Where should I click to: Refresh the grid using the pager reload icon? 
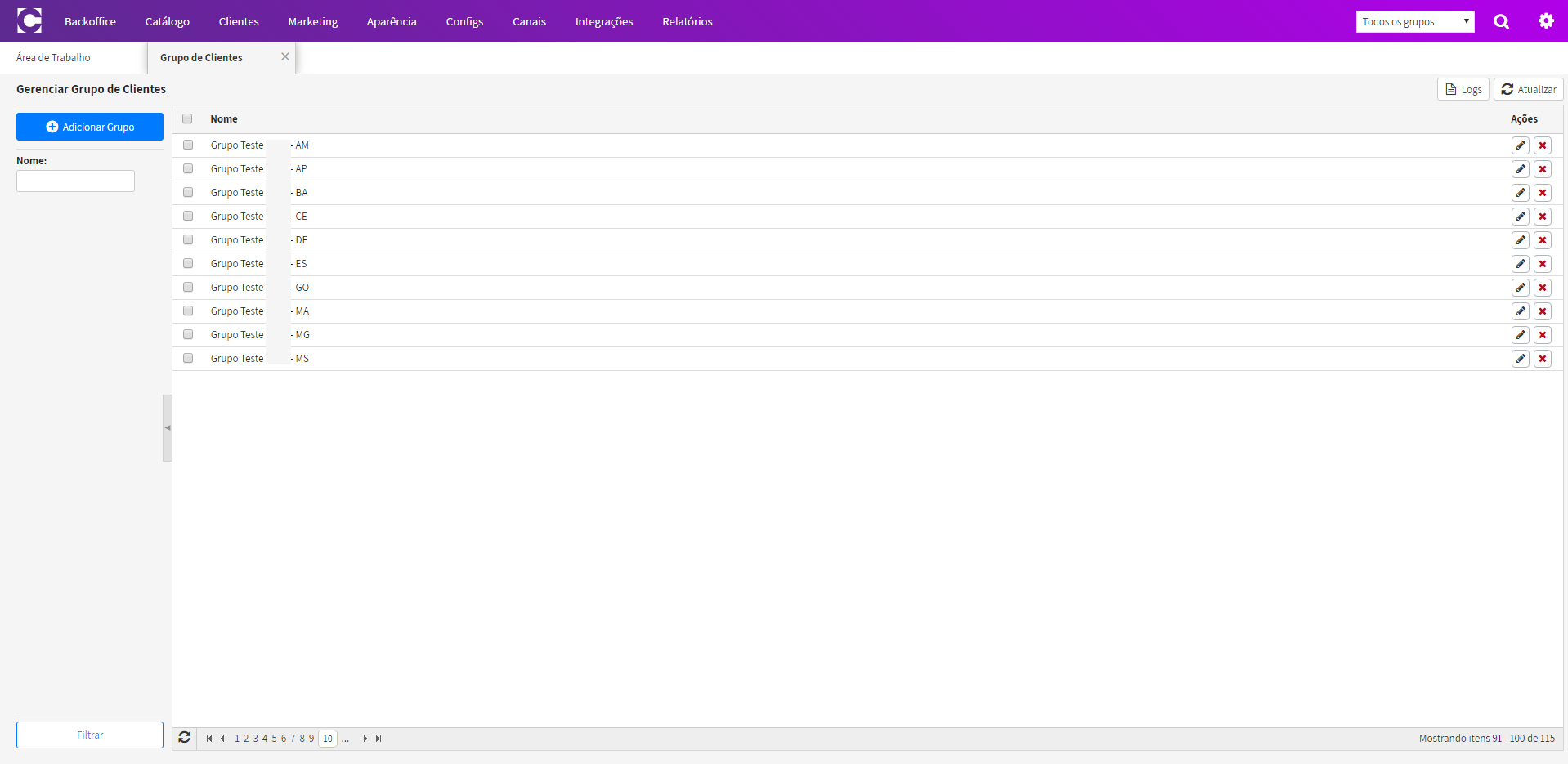click(185, 738)
